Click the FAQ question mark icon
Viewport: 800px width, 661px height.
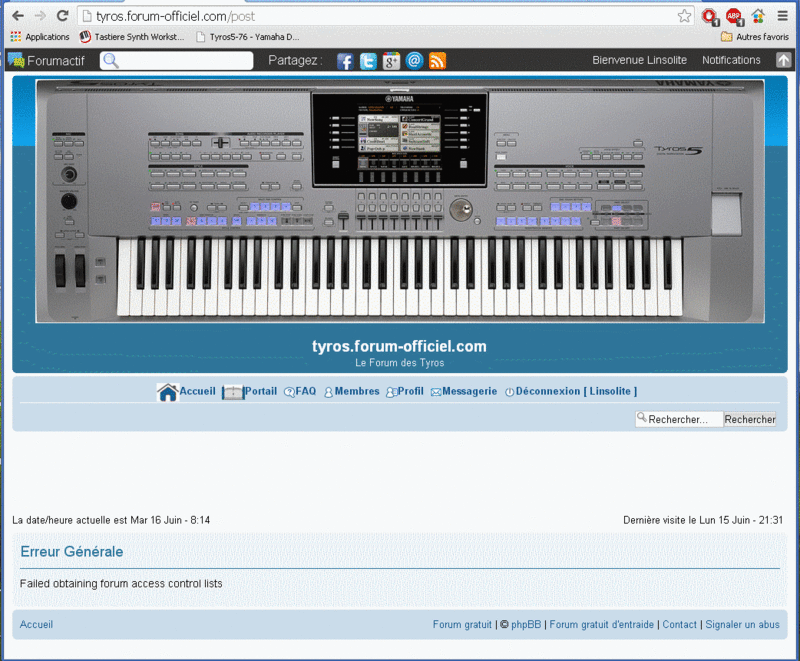pos(289,392)
